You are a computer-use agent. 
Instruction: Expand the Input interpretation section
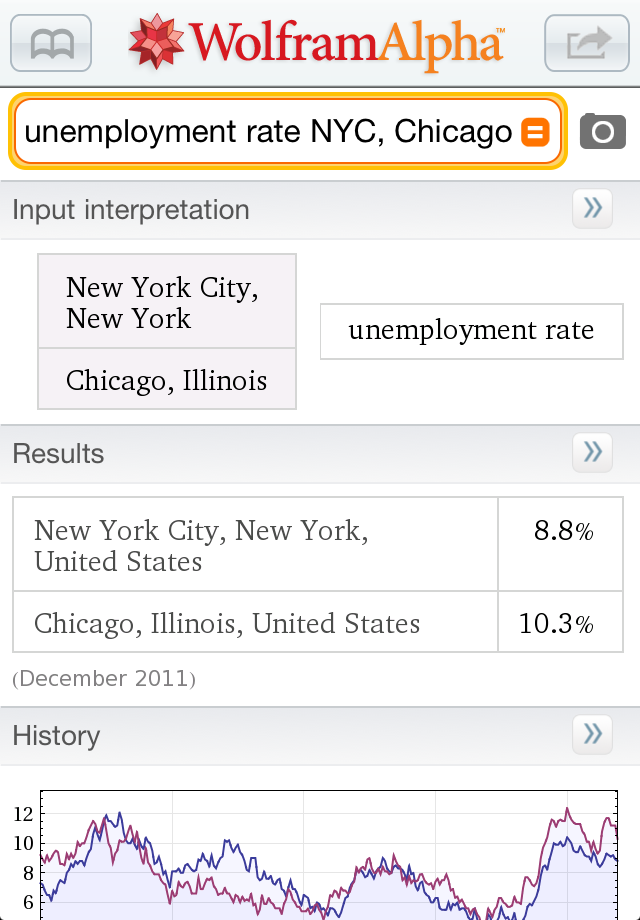[x=592, y=208]
